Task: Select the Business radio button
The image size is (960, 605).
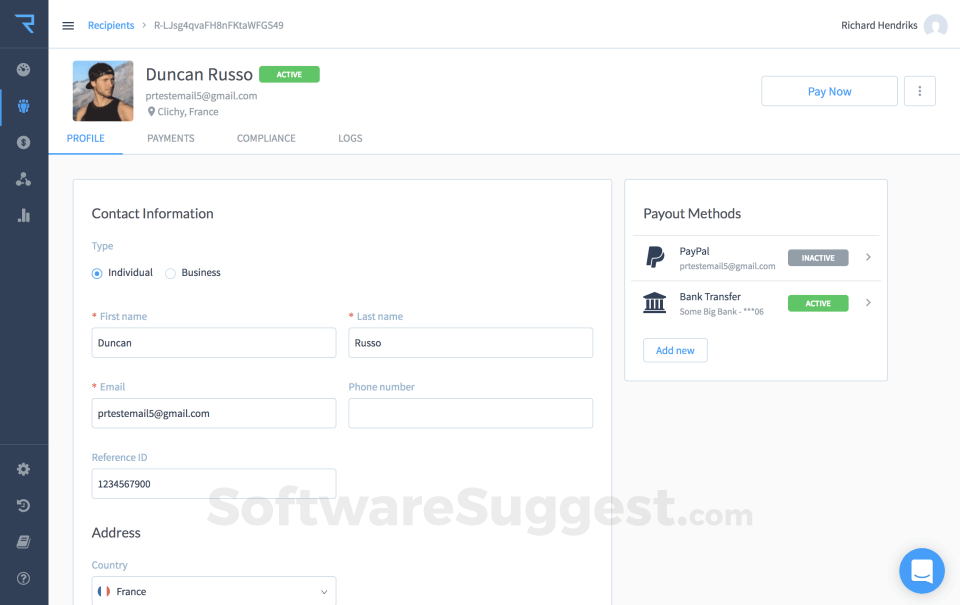Action: coord(170,273)
